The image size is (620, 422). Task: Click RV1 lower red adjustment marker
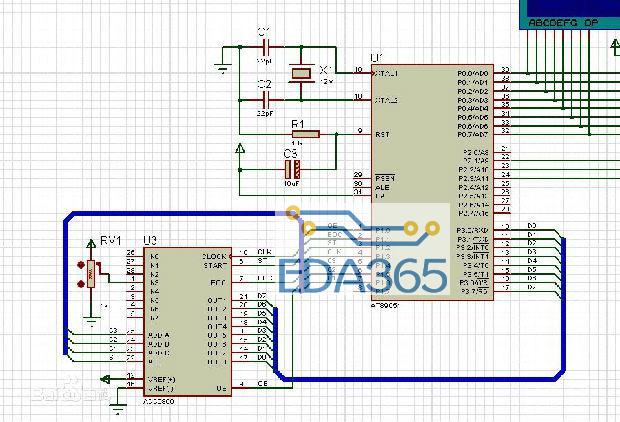[81, 283]
